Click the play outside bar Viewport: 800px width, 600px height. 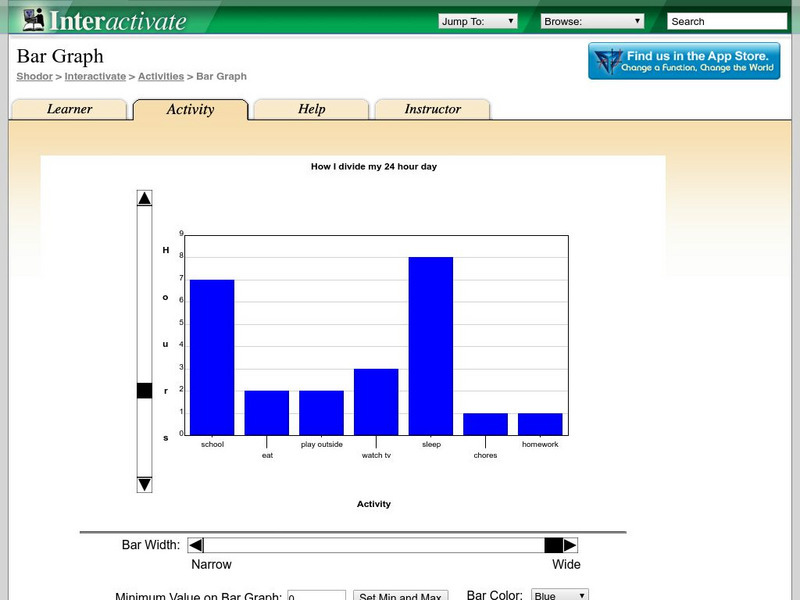[x=321, y=413]
